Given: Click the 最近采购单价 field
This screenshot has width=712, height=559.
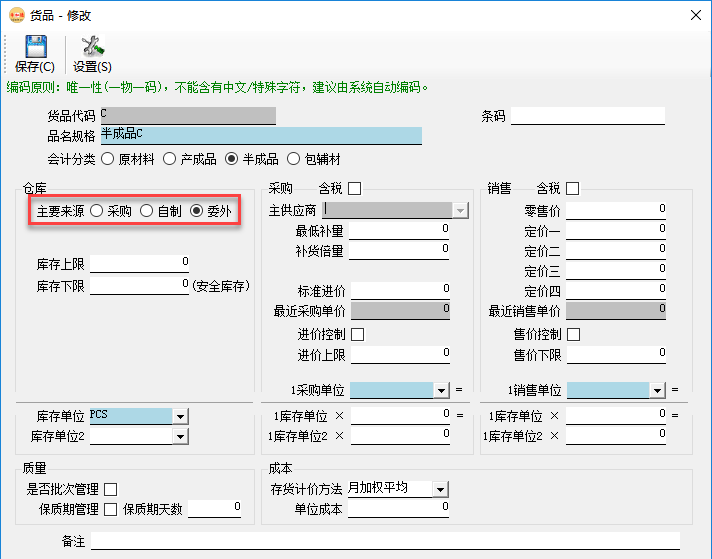Looking at the screenshot, I should (x=400, y=311).
